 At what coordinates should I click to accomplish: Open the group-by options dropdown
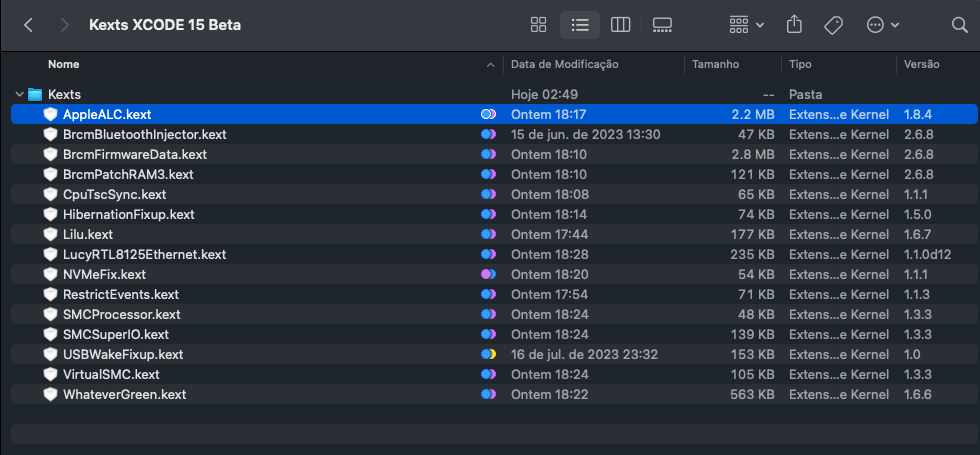(746, 25)
